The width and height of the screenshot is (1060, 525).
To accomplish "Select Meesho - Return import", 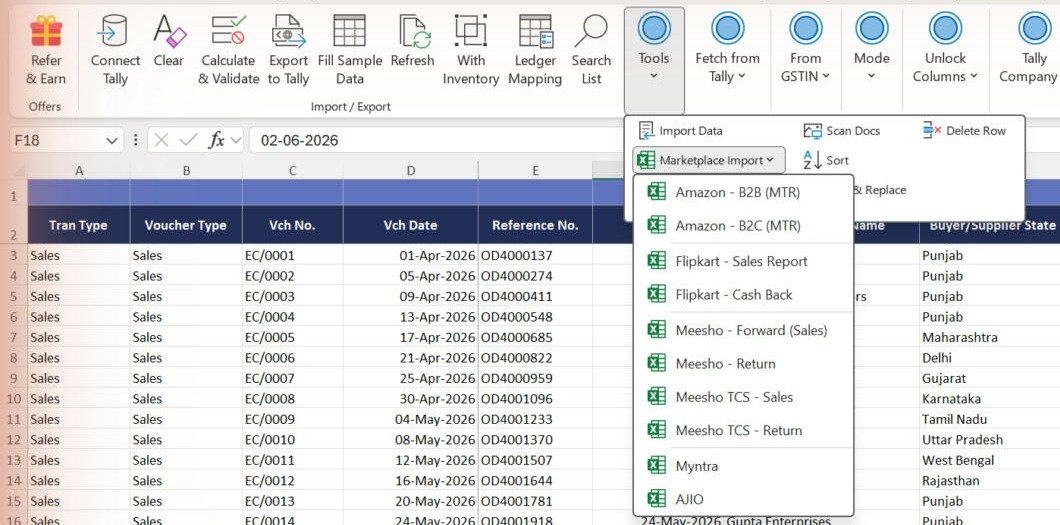I will pos(743,364).
